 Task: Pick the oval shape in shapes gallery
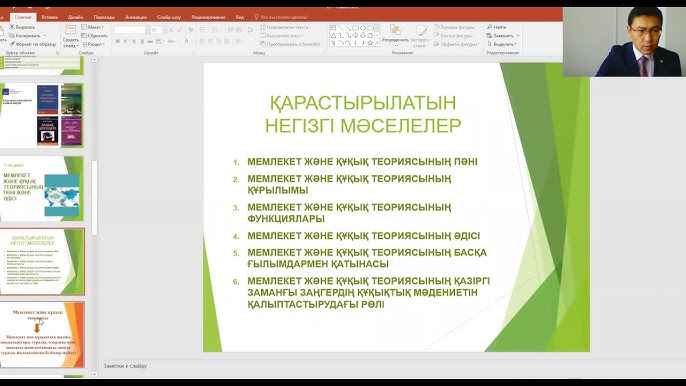click(363, 28)
